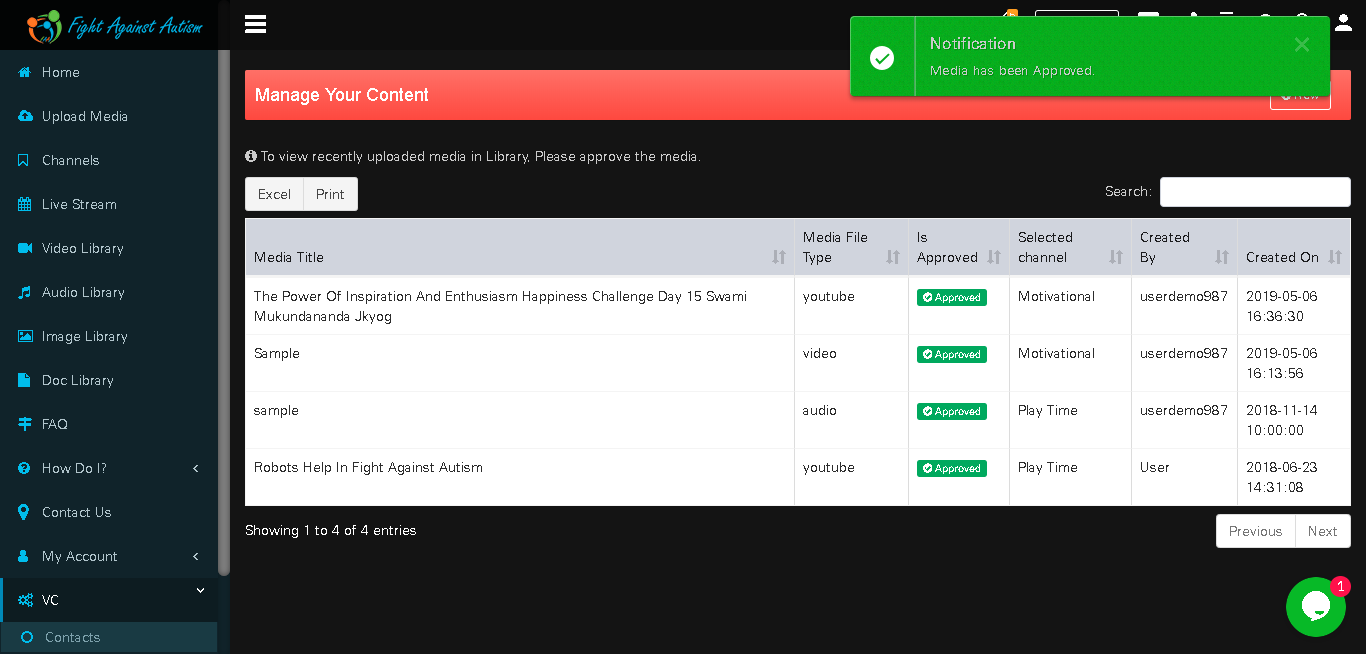
Task: Open the user profile icon in the top bar
Action: tap(1343, 22)
